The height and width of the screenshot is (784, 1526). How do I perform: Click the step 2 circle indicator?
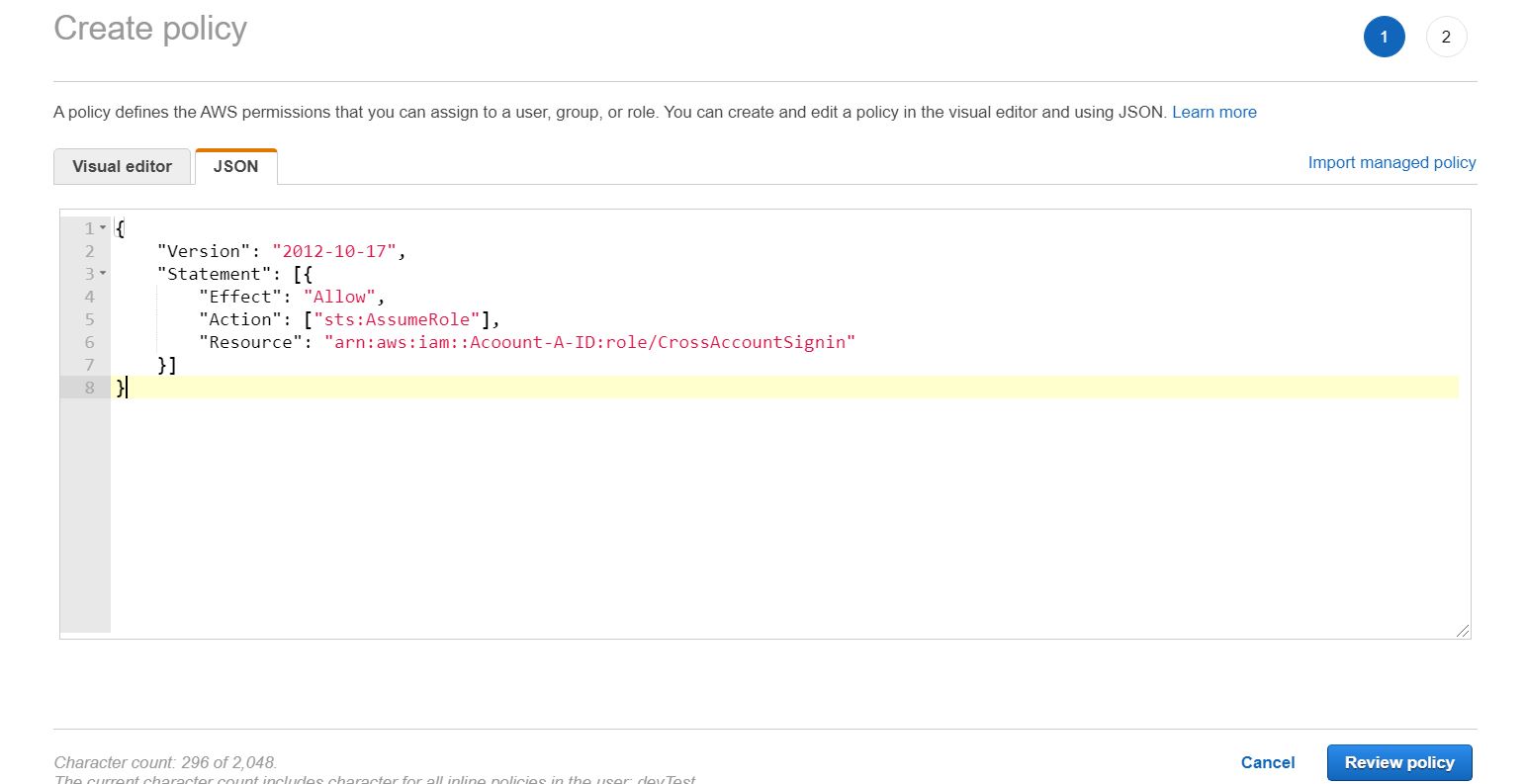pyautogui.click(x=1446, y=38)
